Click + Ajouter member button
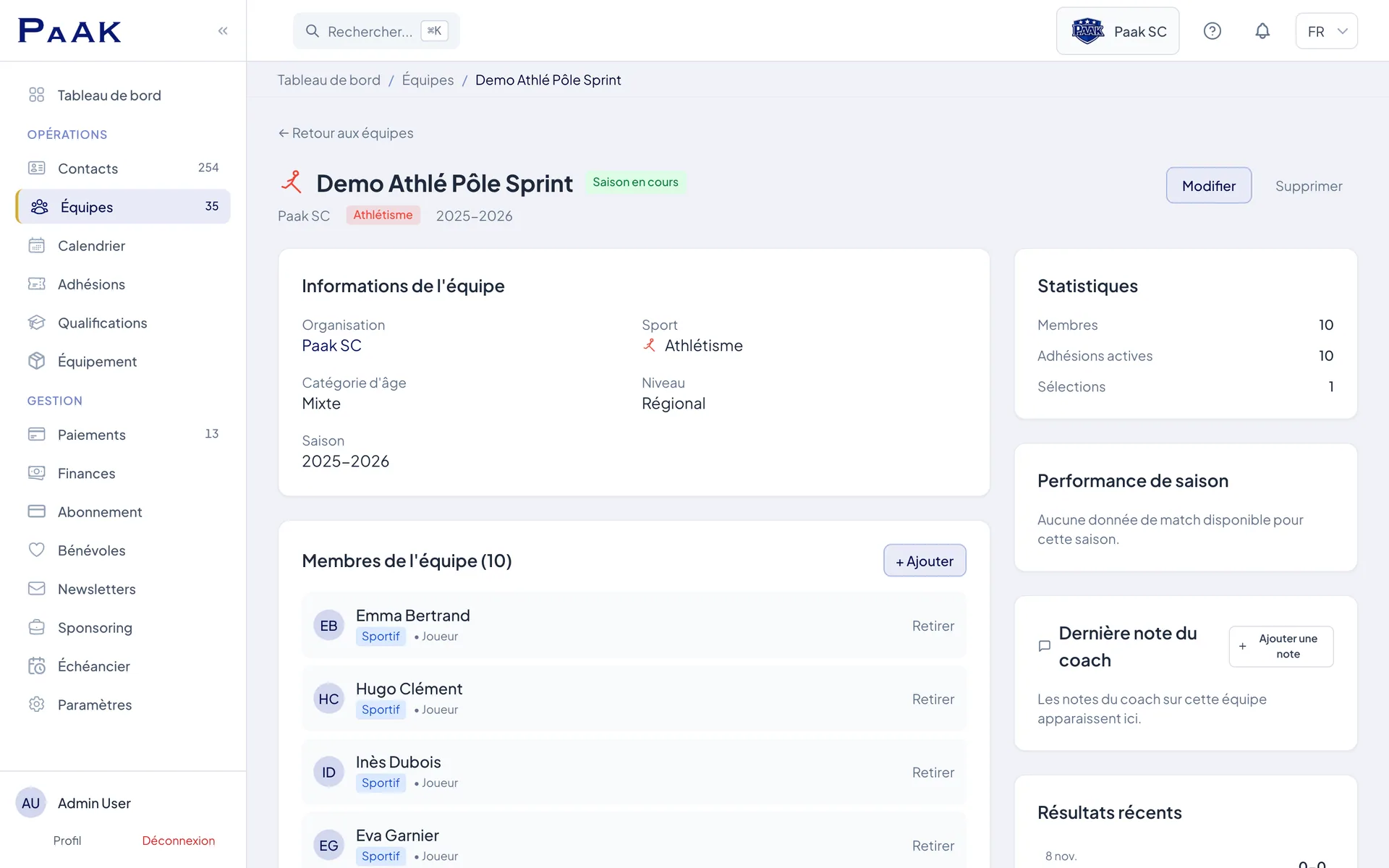This screenshot has width=1389, height=868. 925,561
